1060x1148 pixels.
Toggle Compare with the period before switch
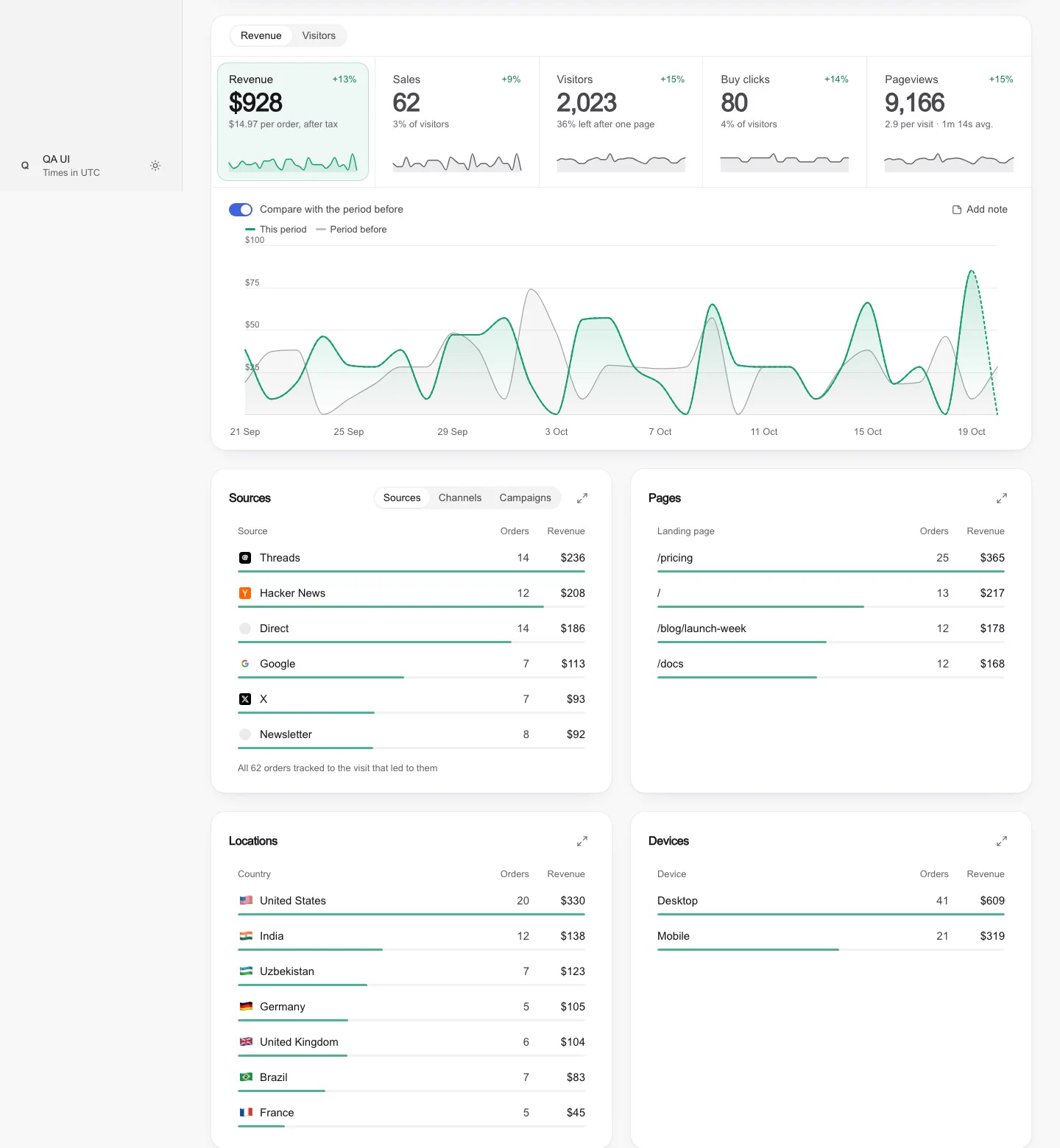click(x=241, y=210)
